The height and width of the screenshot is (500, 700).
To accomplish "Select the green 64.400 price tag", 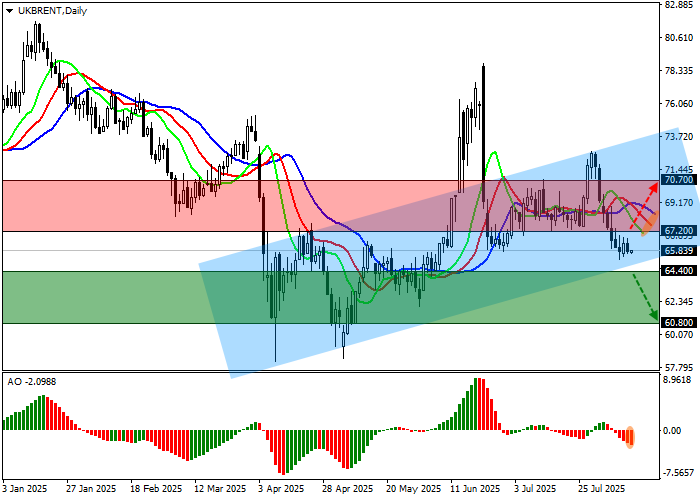I will click(x=678, y=271).
